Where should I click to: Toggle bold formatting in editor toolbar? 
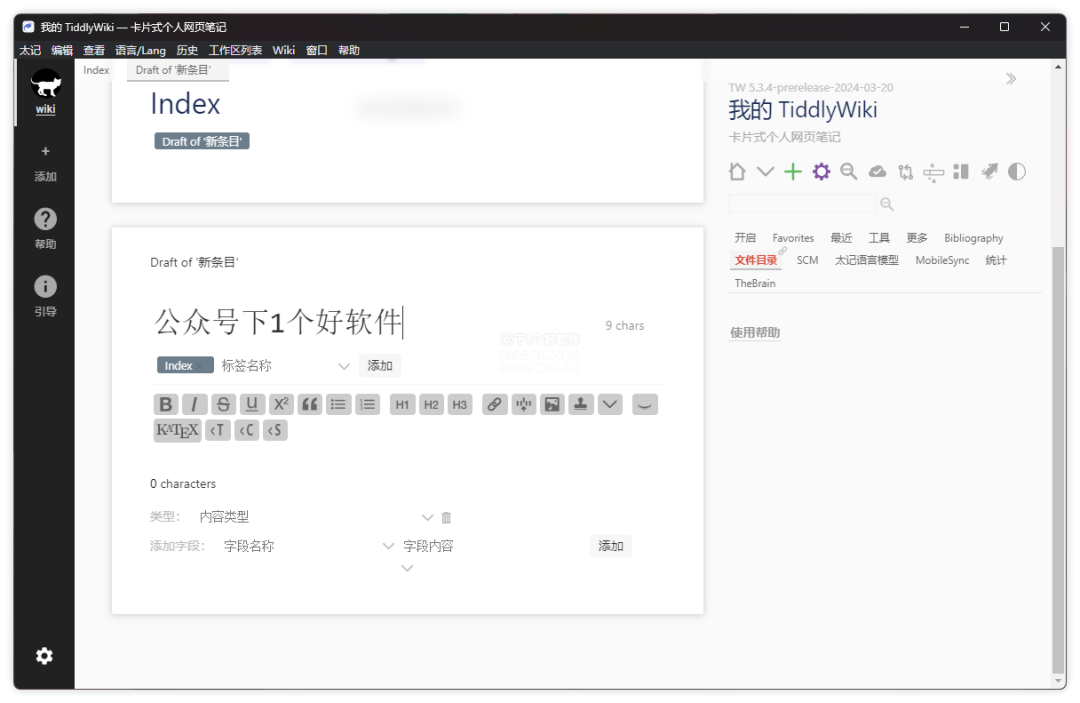(166, 405)
